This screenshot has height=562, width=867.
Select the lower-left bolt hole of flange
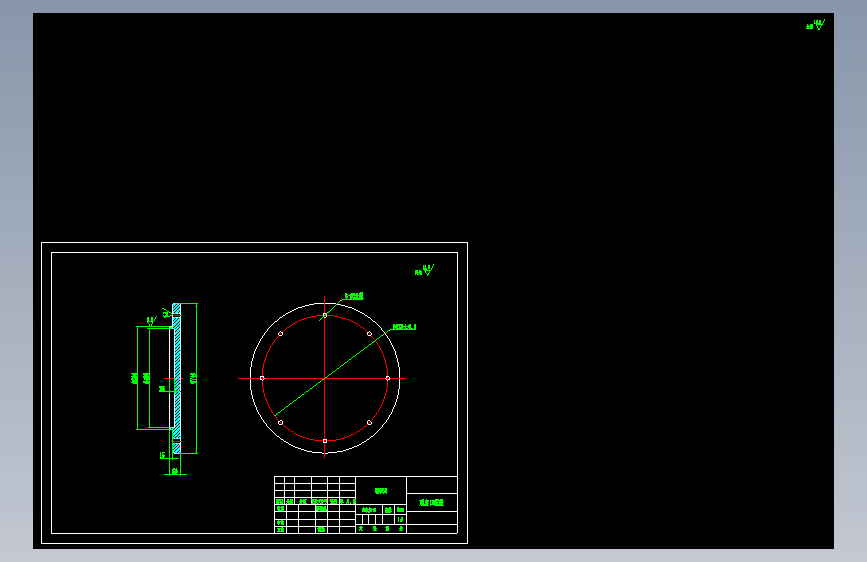(x=280, y=423)
